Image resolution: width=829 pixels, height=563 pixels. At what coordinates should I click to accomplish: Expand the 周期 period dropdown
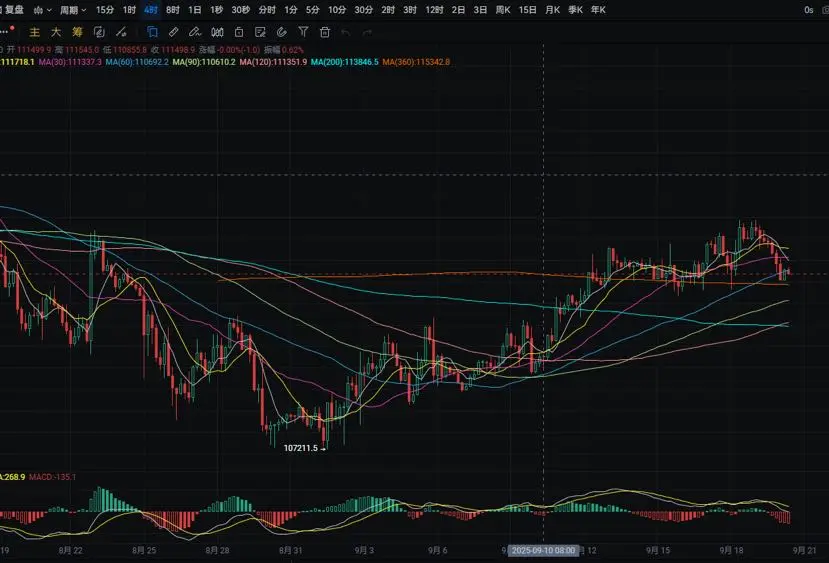click(x=73, y=10)
